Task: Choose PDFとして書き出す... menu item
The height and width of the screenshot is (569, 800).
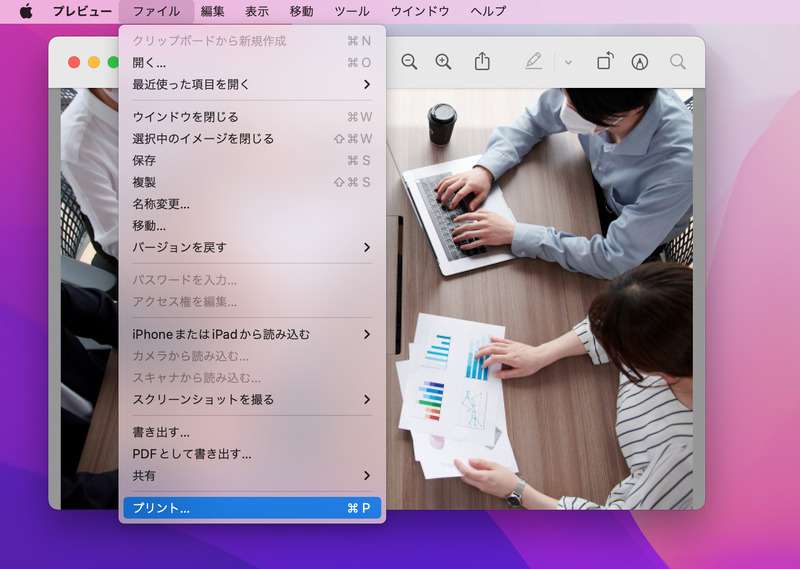Action: click(x=252, y=454)
